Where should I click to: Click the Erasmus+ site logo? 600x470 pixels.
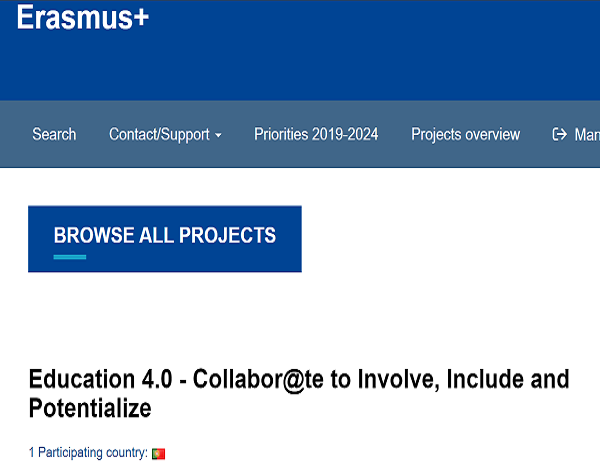pos(82,17)
